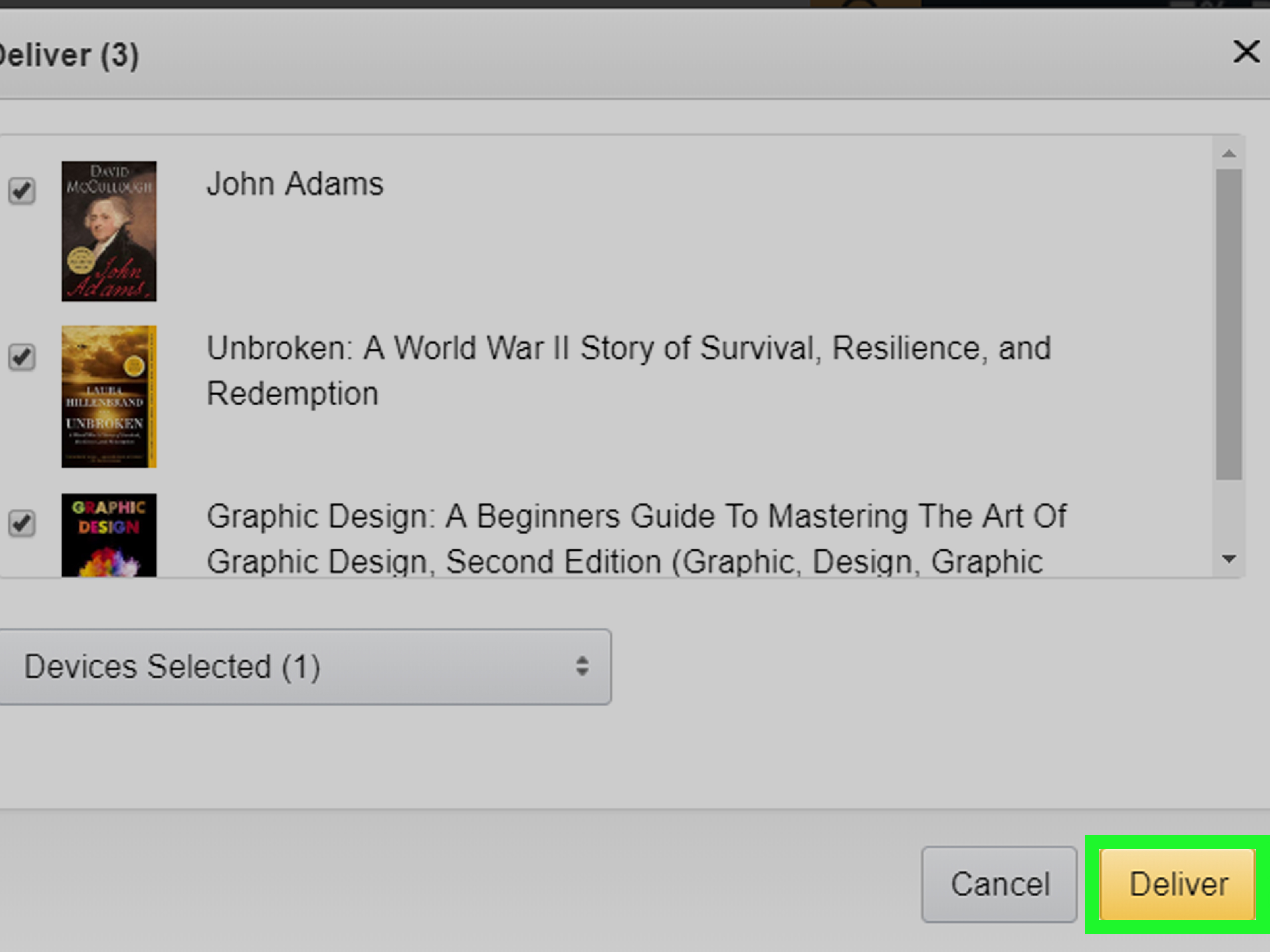Close the Deliver dialog with X icon
1270x952 pixels.
point(1246,52)
